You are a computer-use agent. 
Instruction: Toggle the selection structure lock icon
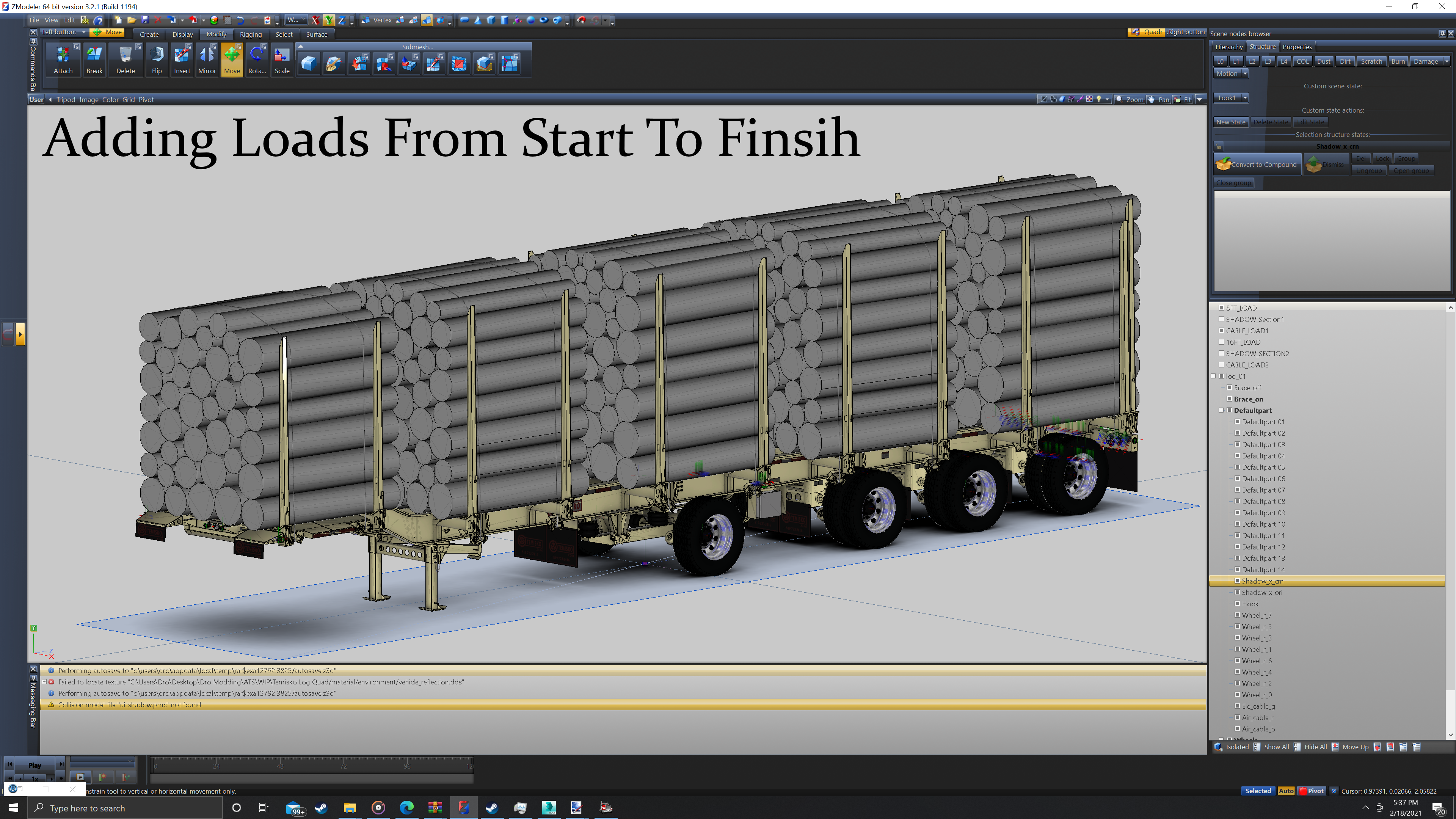click(x=1219, y=146)
